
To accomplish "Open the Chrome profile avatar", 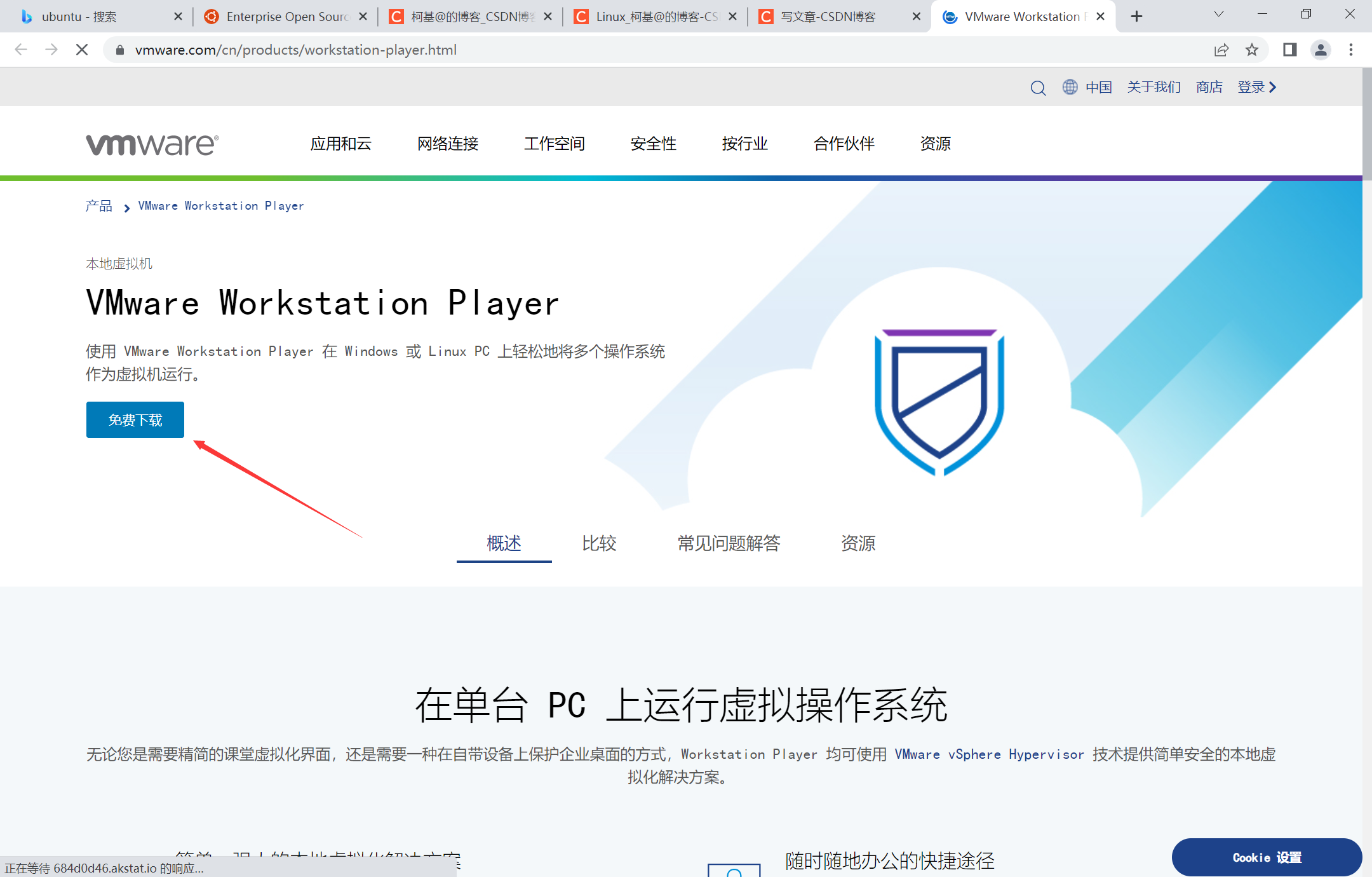I will click(x=1321, y=50).
